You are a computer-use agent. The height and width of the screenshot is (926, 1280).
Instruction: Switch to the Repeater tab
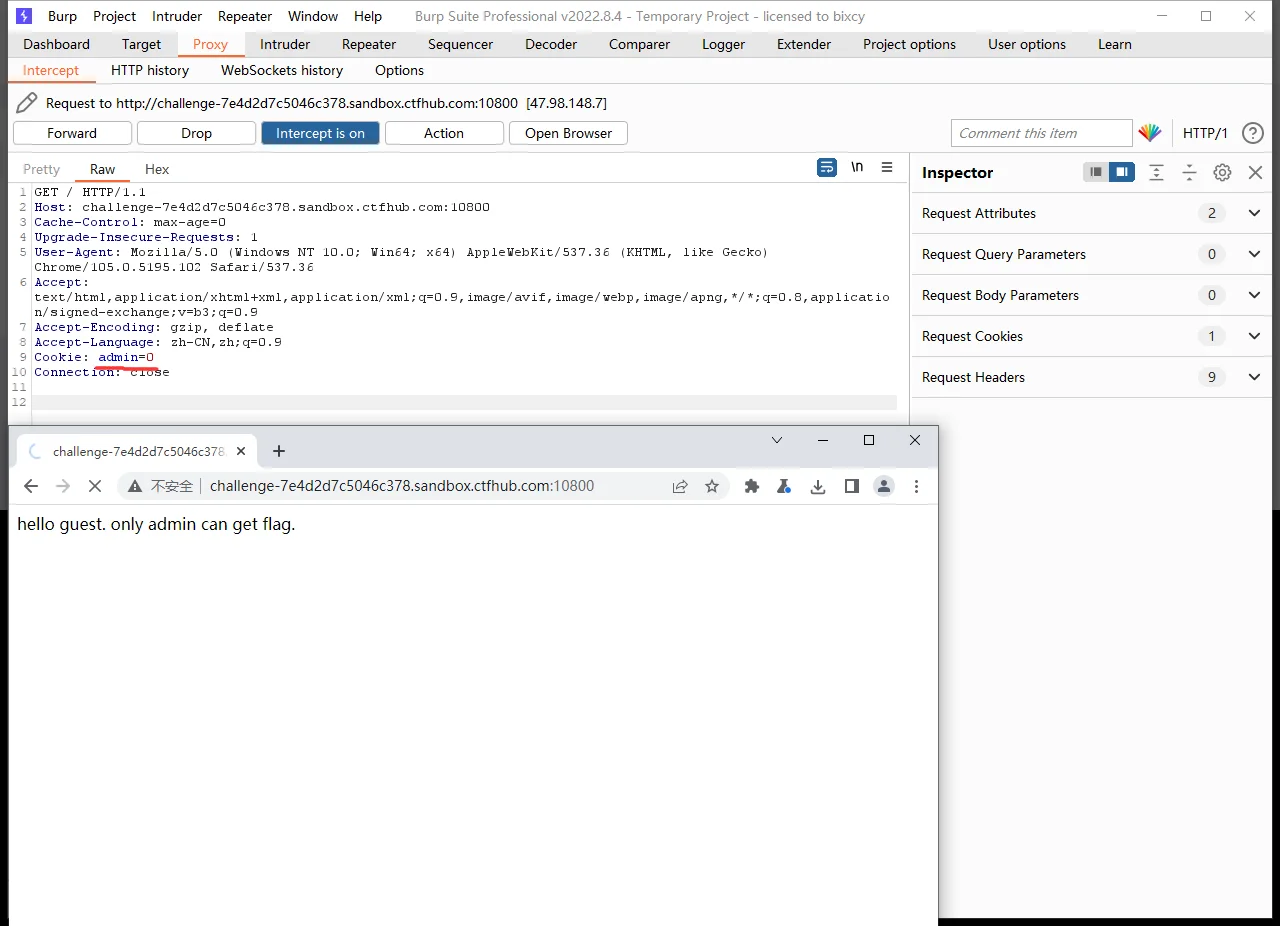click(369, 44)
